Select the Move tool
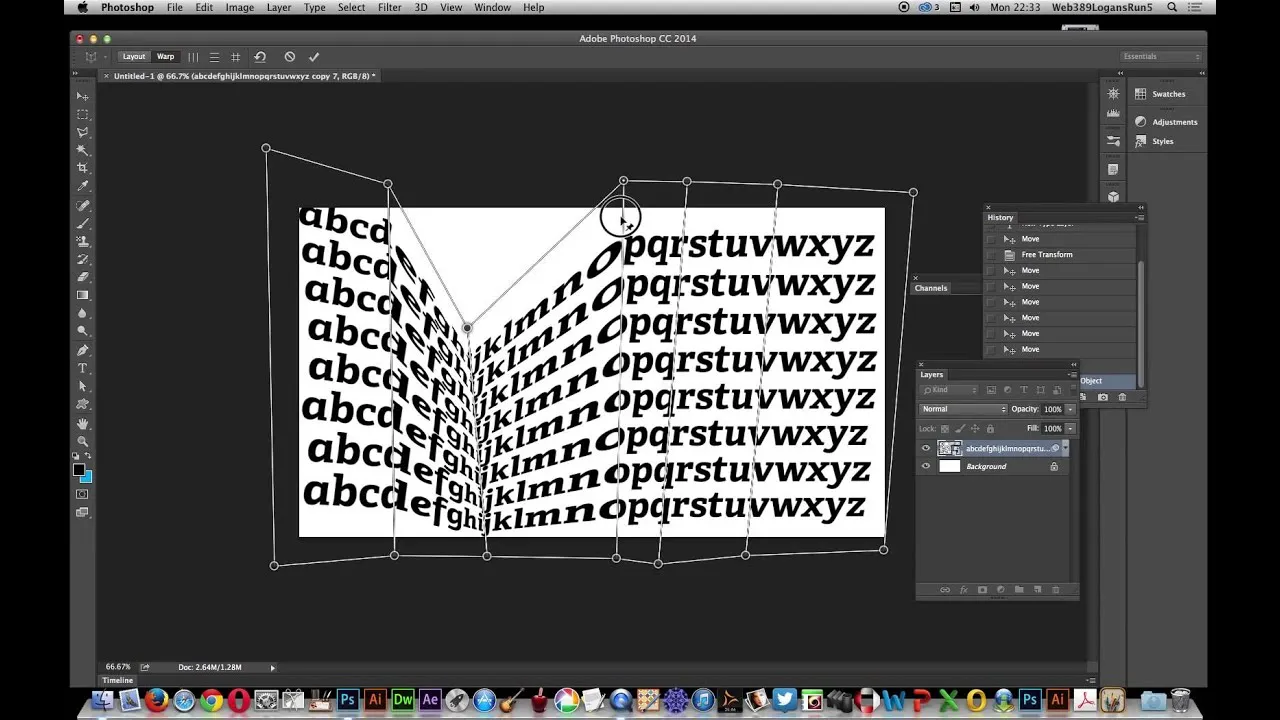This screenshot has width=1280, height=720. pos(83,96)
